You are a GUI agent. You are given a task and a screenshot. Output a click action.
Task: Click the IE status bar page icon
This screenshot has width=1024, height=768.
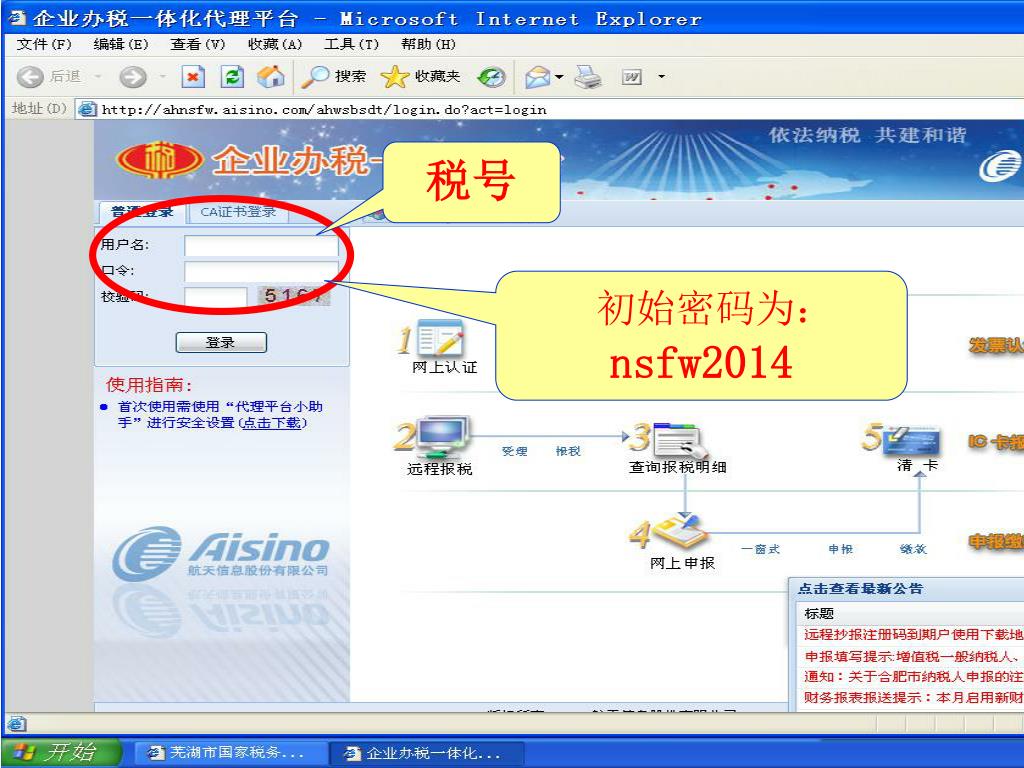(16, 724)
